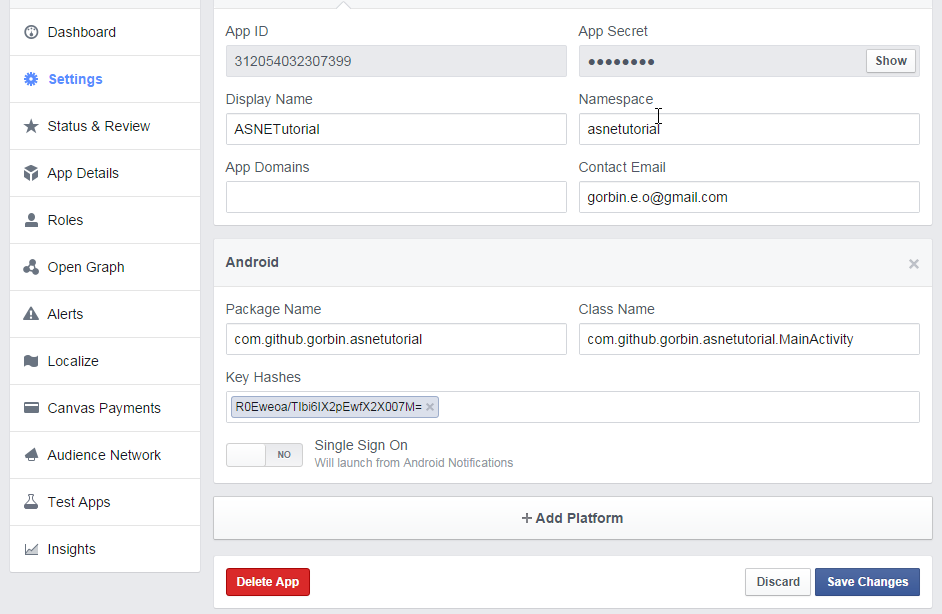Viewport: 942px width, 614px height.
Task: Go to Canvas Payments section
Action: [x=104, y=408]
